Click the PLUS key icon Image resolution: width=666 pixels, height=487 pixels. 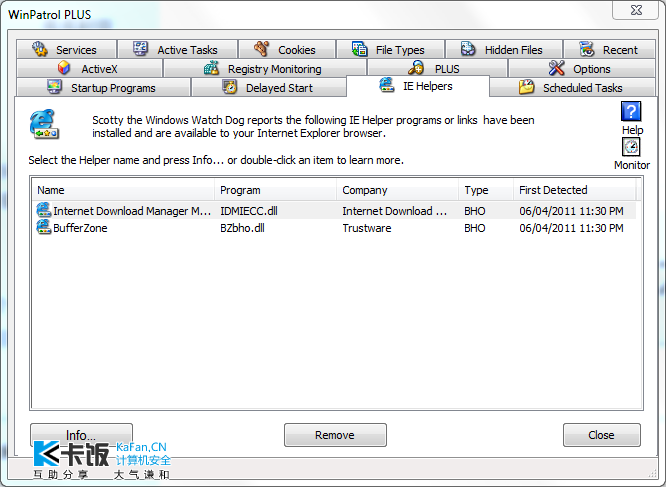pyautogui.click(x=416, y=68)
